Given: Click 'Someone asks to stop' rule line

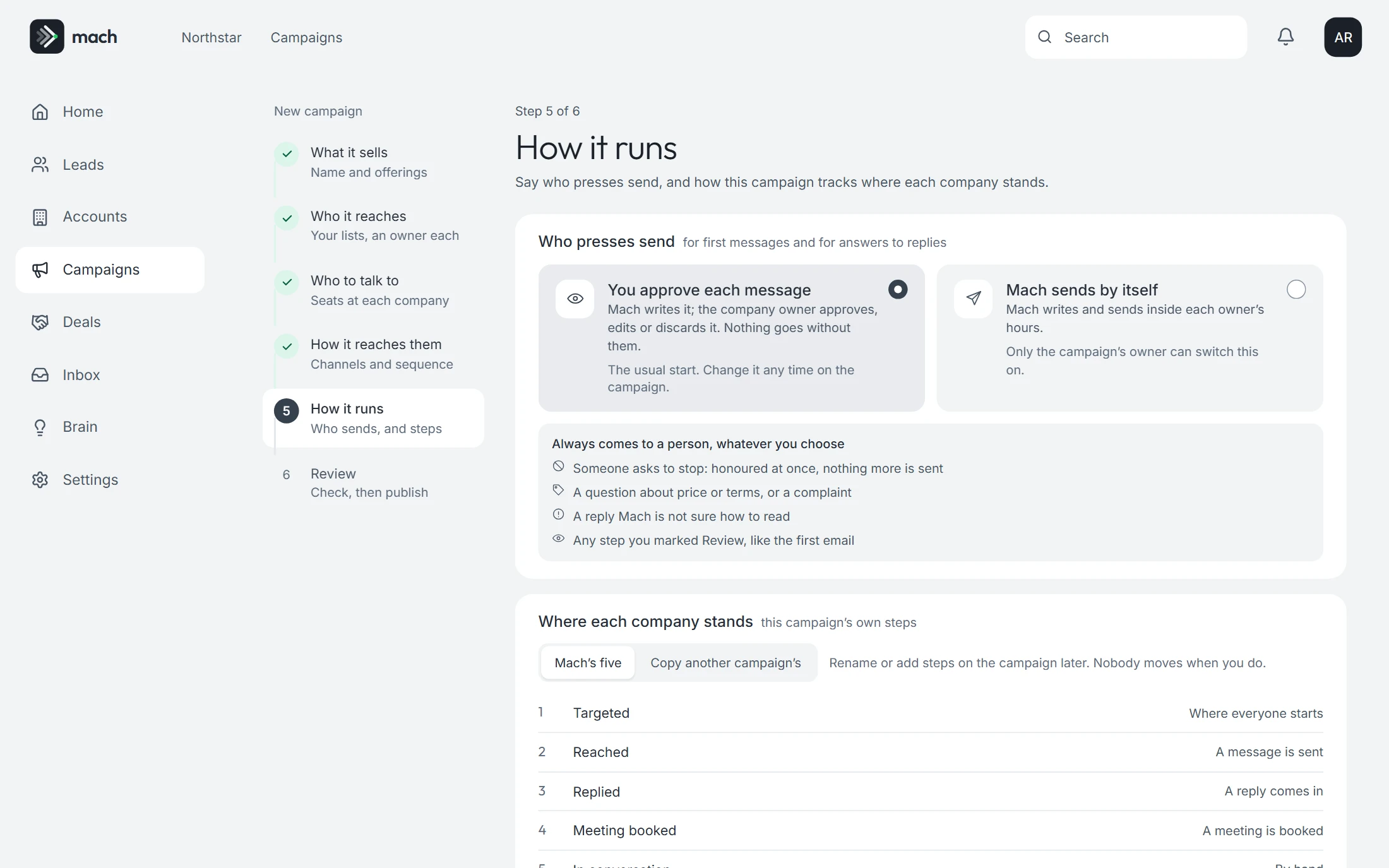Looking at the screenshot, I should pos(748,468).
